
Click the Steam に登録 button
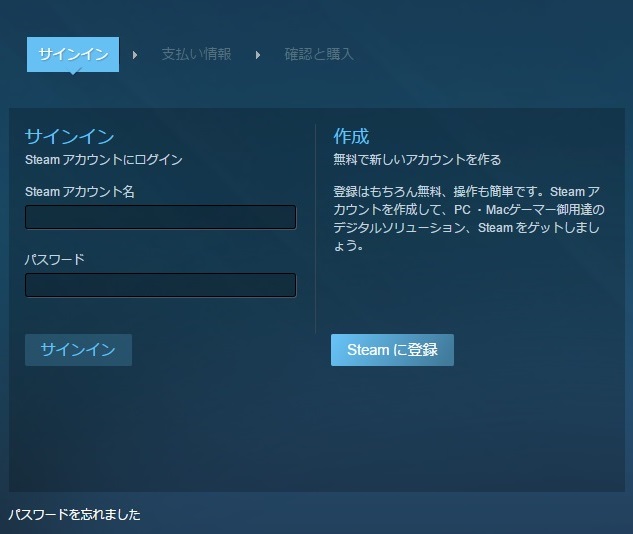pyautogui.click(x=392, y=350)
